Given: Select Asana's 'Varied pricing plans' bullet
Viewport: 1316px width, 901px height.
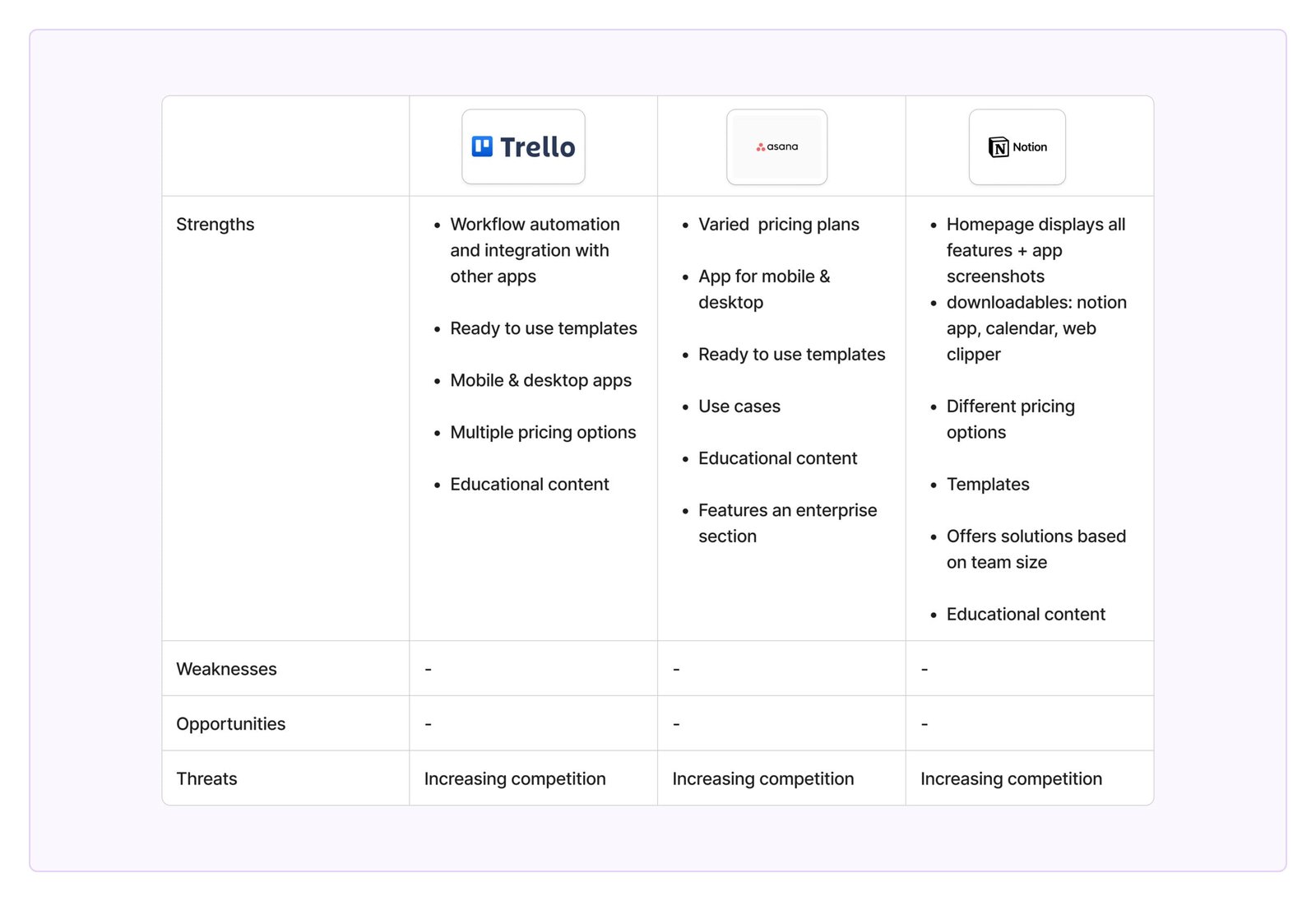Looking at the screenshot, I should coord(778,225).
